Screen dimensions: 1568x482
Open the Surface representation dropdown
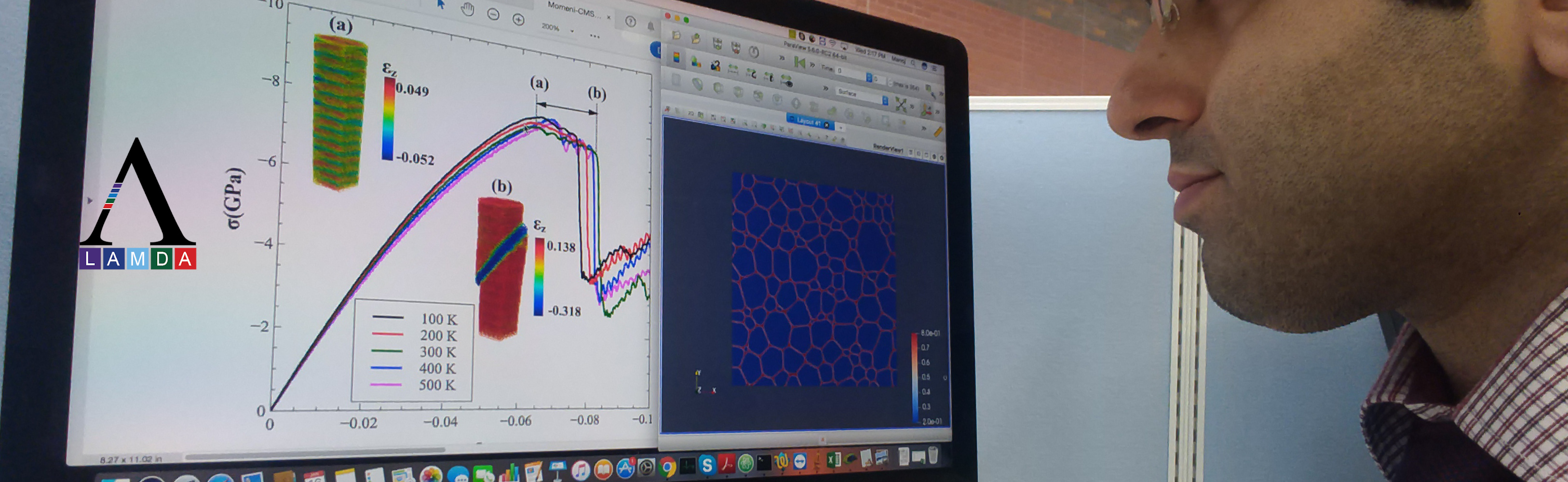click(863, 95)
